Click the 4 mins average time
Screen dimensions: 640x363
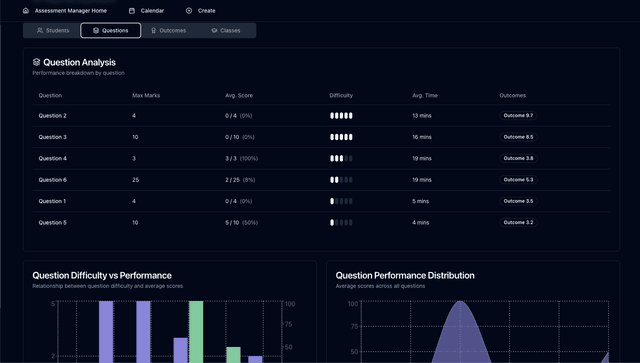[x=420, y=223]
